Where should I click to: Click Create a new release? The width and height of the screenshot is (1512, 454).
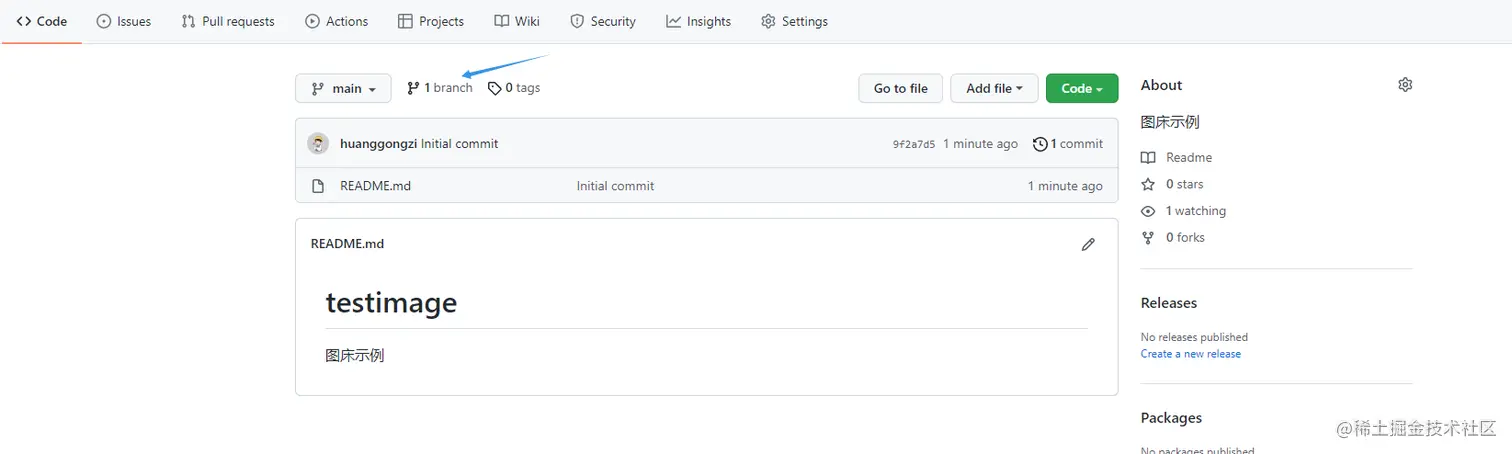pos(1191,354)
